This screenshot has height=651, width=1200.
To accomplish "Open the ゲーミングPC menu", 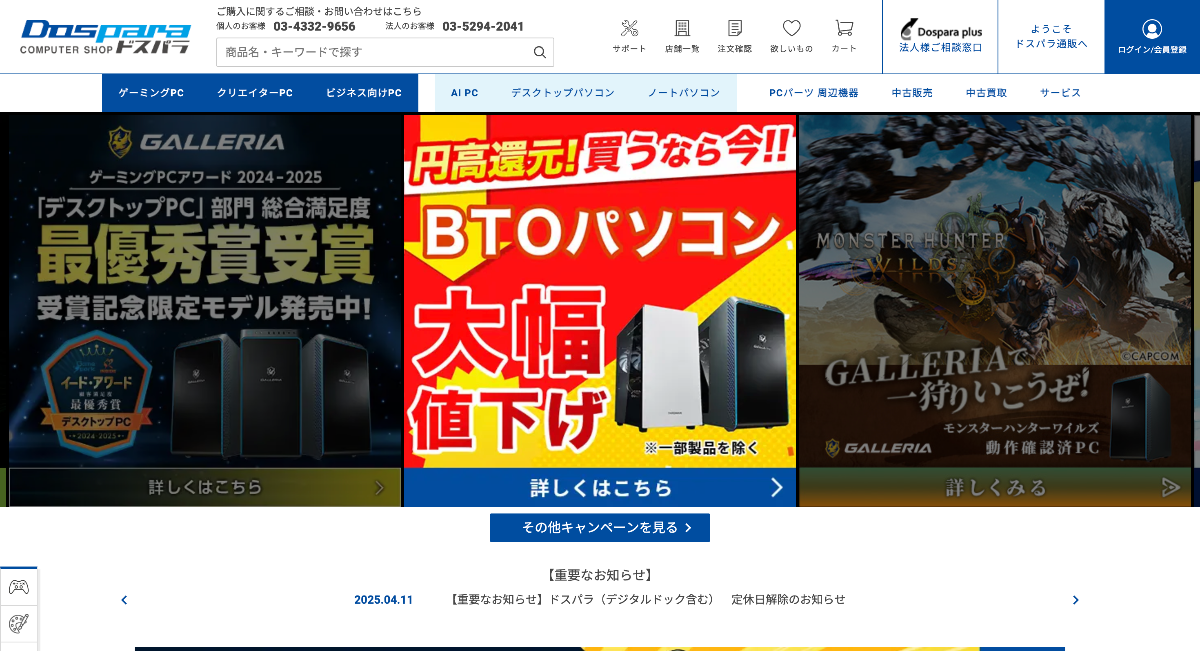I will (151, 93).
